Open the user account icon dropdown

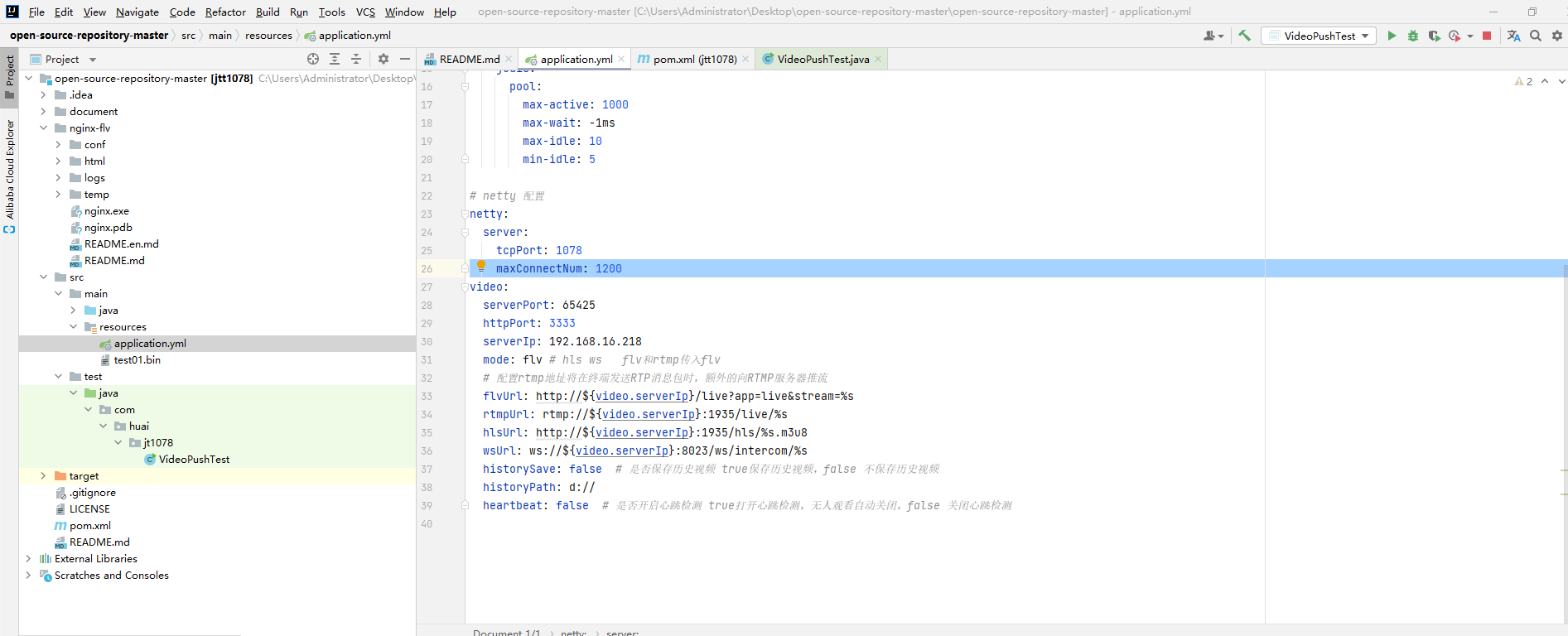1213,36
